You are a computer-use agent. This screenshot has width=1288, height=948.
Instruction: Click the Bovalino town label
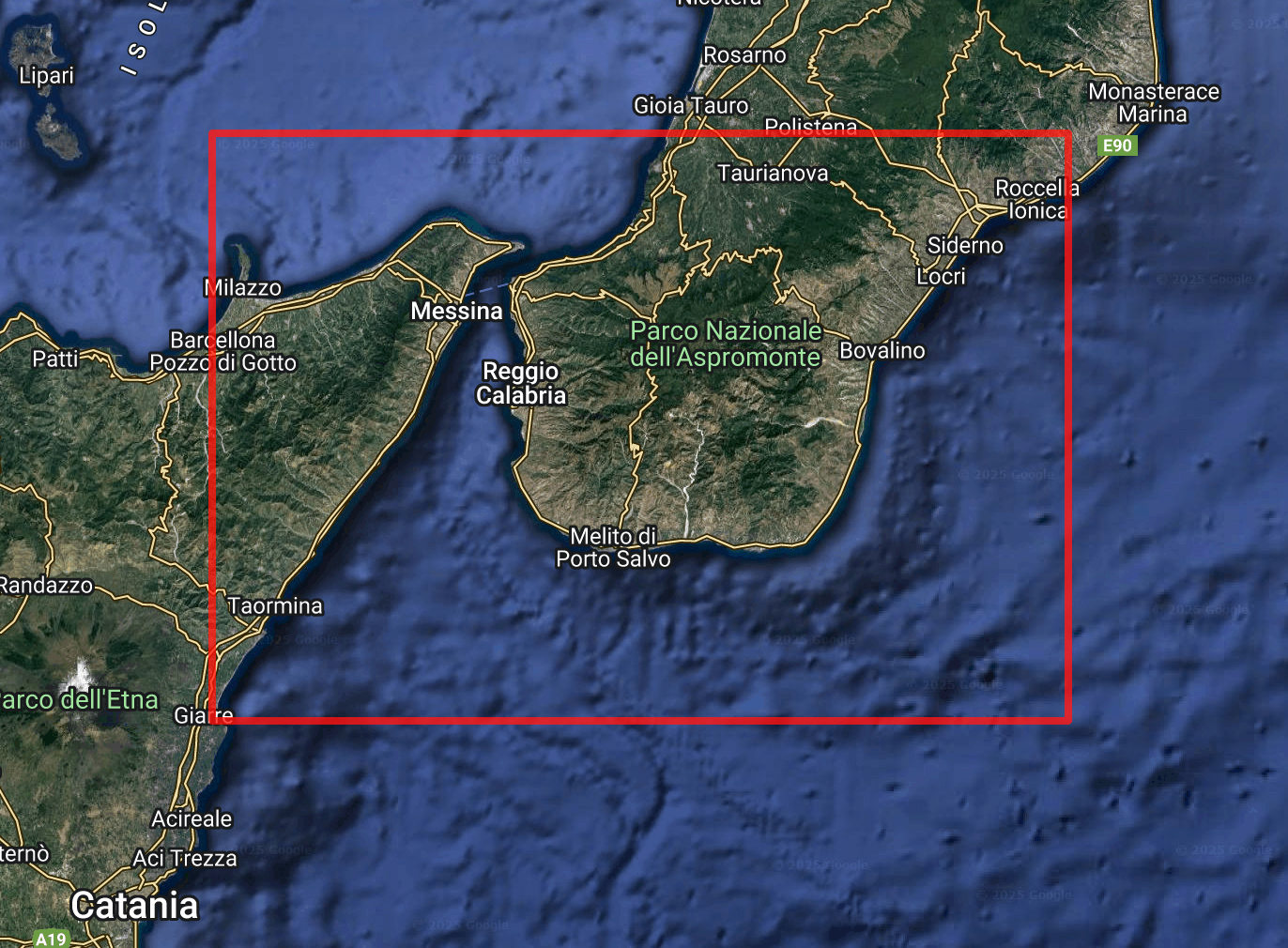(882, 351)
